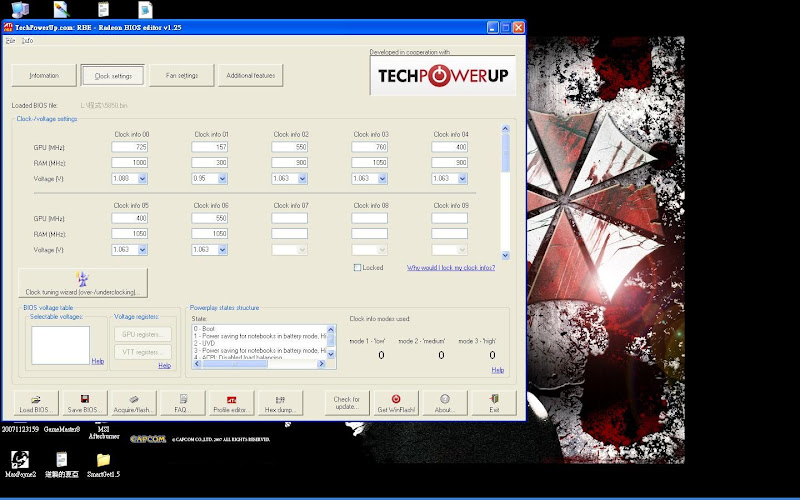Select the blue document icon at top of desktop

pos(145,9)
